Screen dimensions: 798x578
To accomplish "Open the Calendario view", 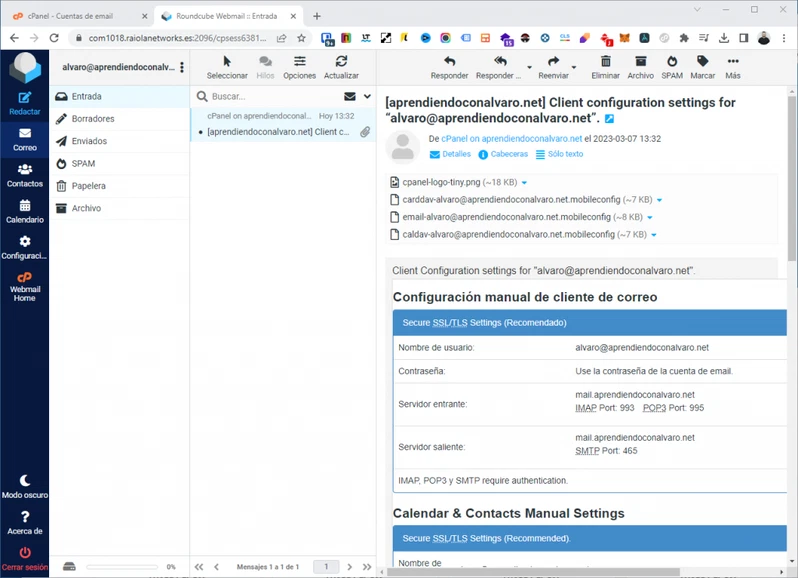I will (x=25, y=207).
